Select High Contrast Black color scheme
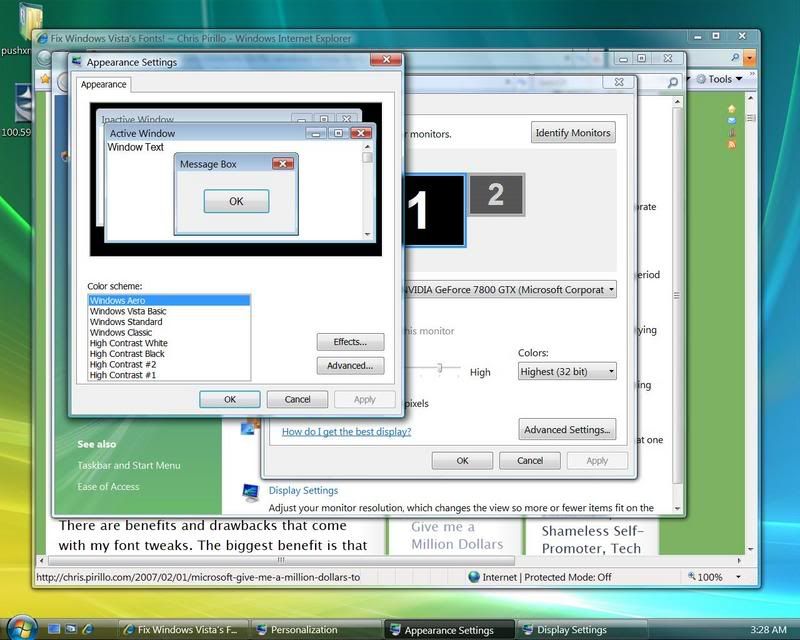This screenshot has height=640, width=800. (169, 354)
